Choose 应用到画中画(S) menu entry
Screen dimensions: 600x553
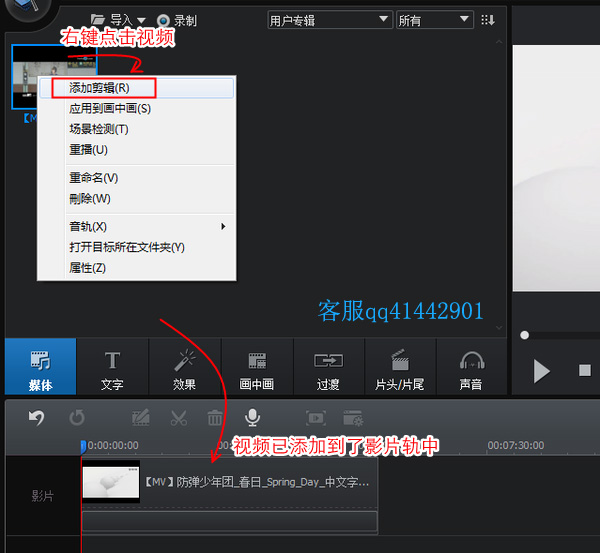(x=136, y=109)
